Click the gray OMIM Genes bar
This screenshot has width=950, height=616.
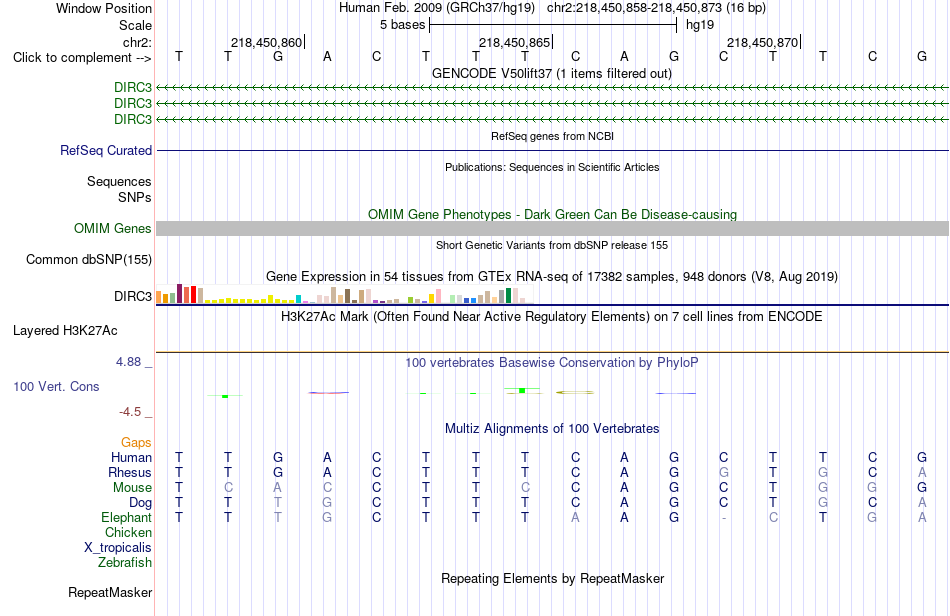552,228
